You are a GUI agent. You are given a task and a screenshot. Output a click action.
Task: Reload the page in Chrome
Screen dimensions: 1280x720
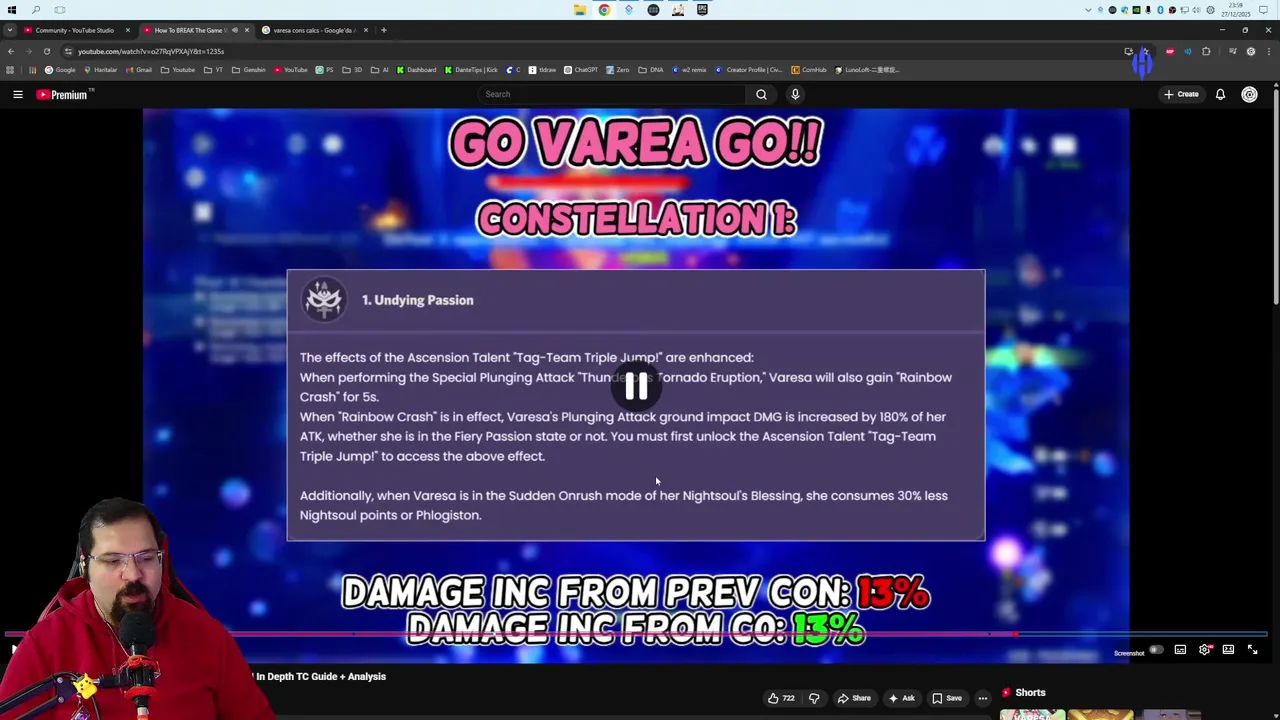pos(46,51)
